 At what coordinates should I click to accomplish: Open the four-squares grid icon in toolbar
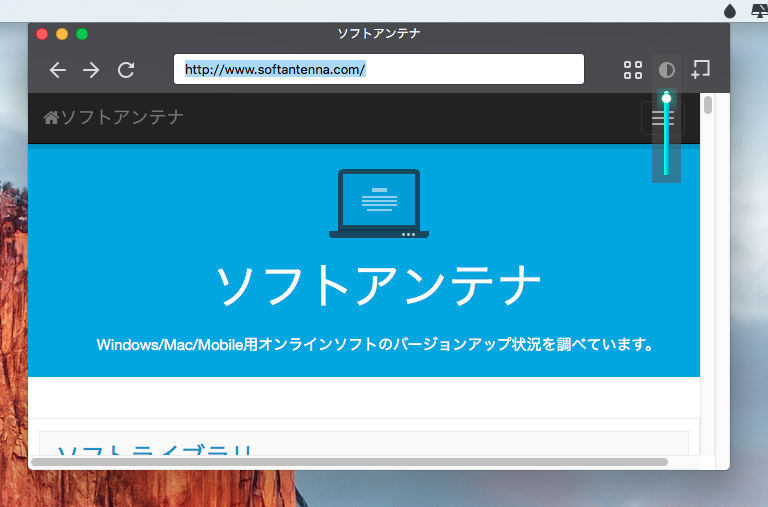click(633, 70)
